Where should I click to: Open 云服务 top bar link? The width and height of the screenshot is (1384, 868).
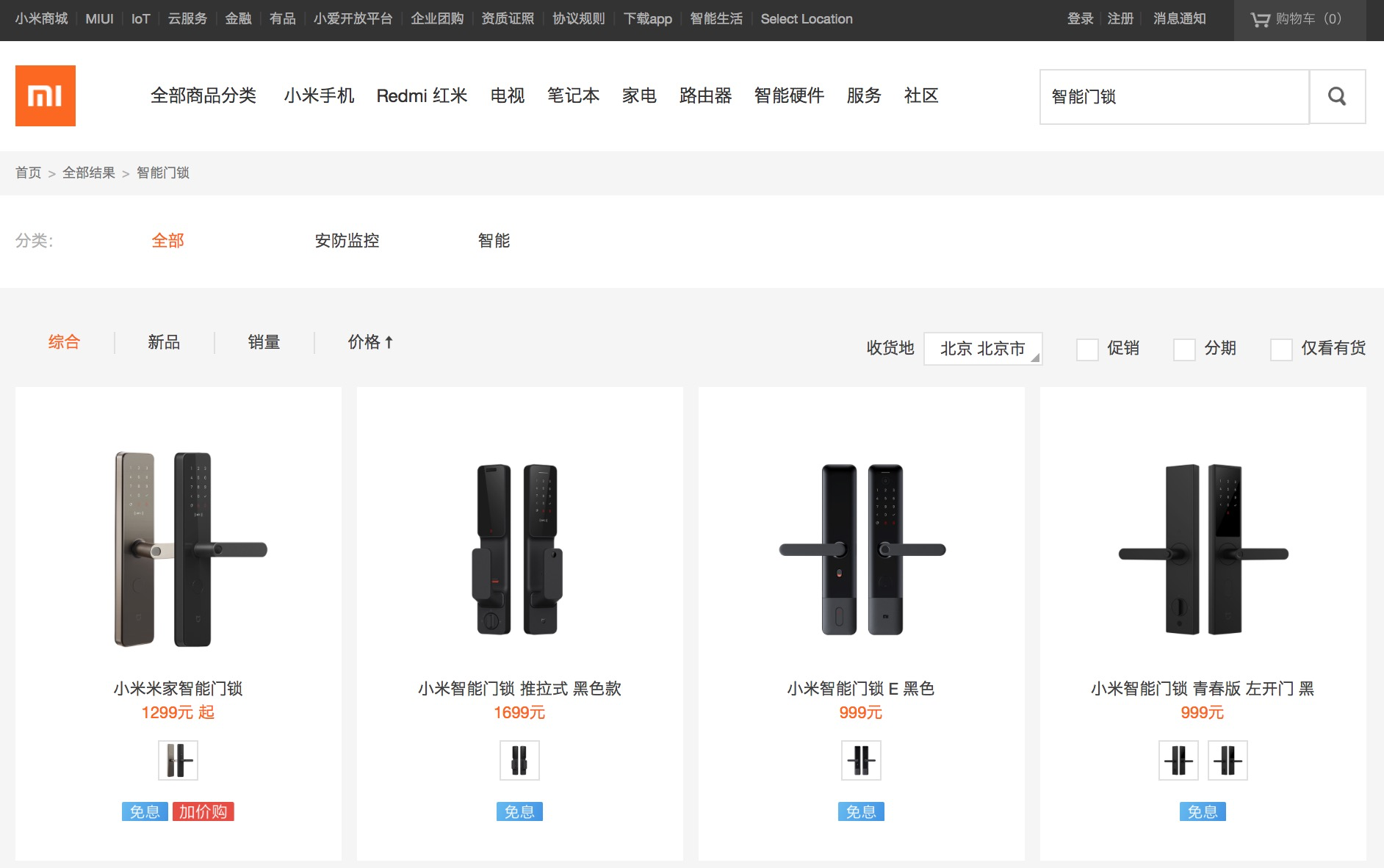(x=187, y=19)
